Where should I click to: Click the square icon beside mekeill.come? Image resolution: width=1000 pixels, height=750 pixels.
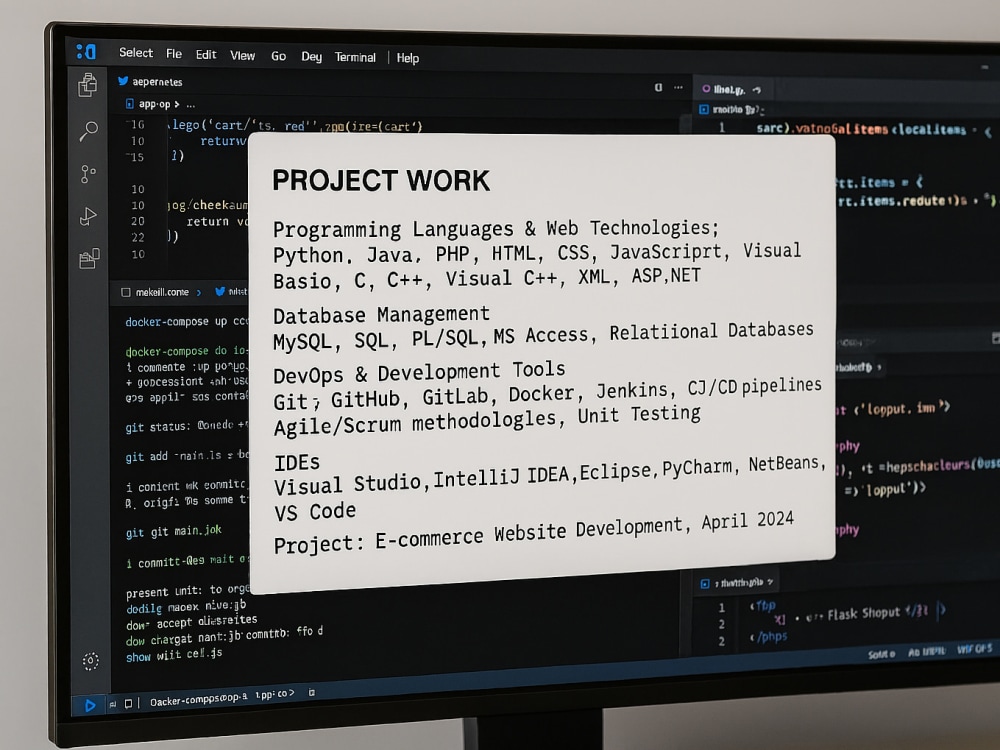126,292
